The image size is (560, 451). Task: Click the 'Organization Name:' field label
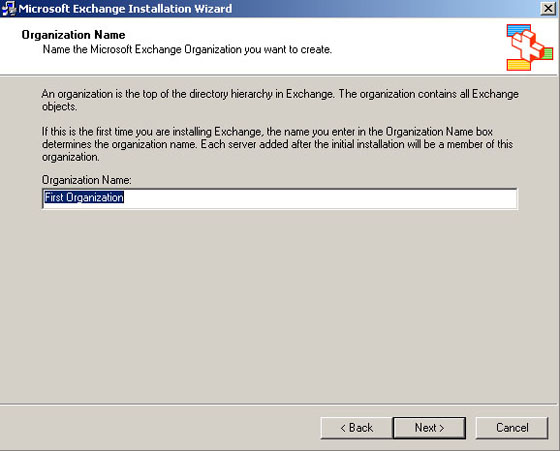pyautogui.click(x=86, y=180)
